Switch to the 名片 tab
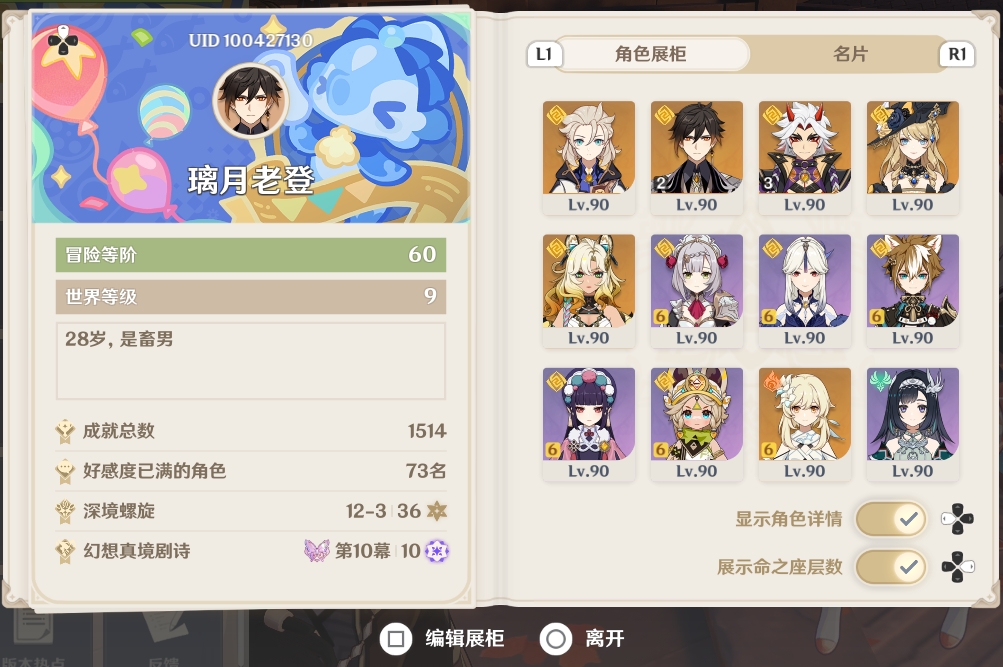This screenshot has width=1003, height=667. (x=849, y=54)
